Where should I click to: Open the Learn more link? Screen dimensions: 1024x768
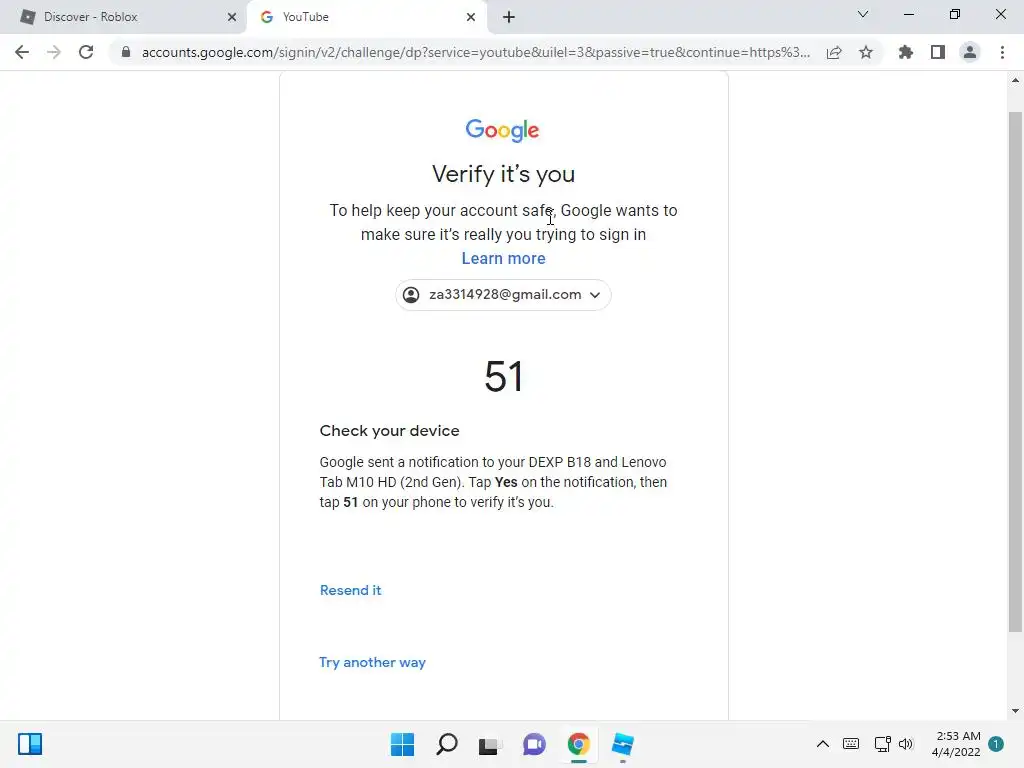tap(504, 259)
